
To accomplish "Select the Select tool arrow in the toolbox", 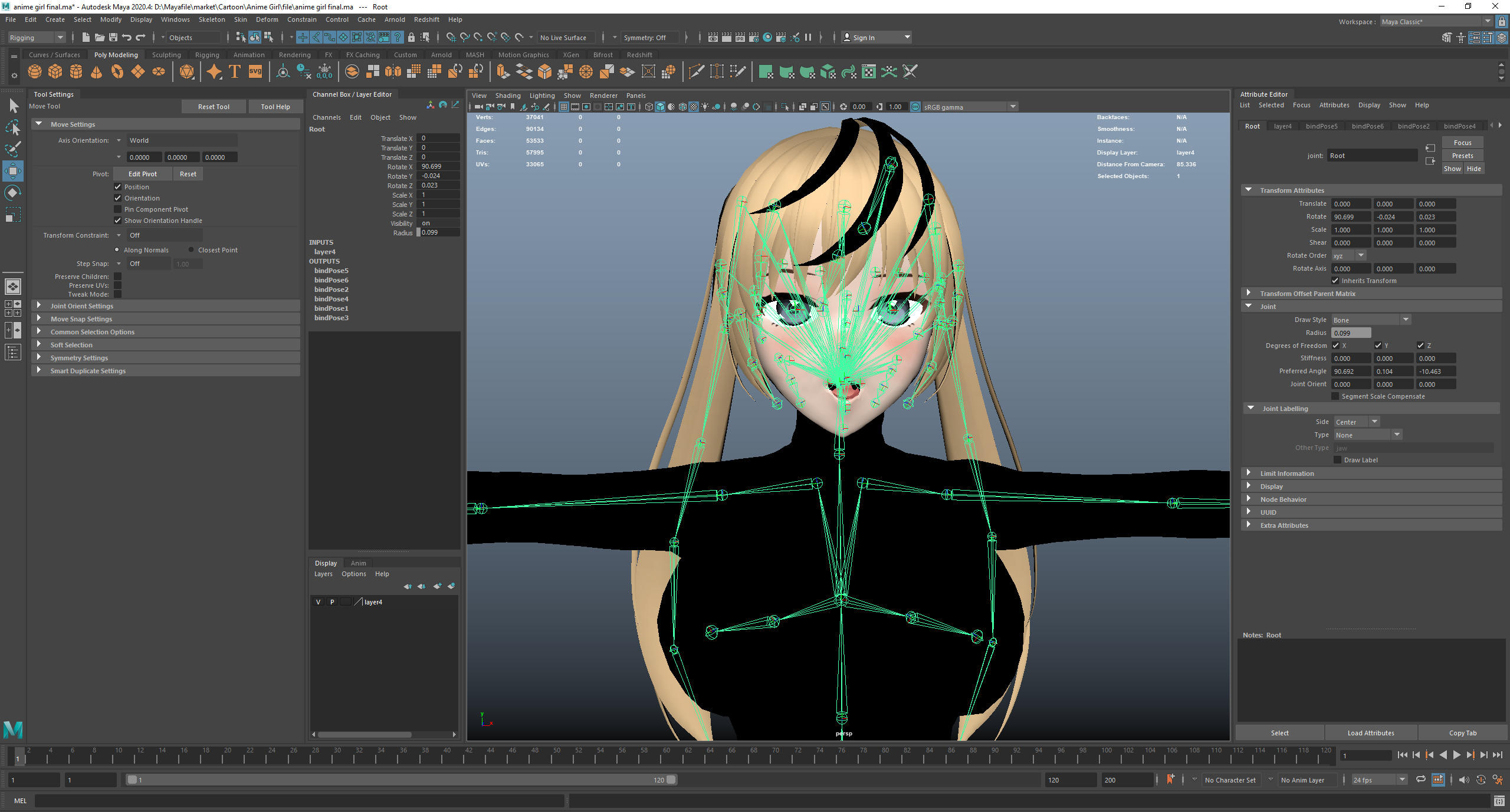I will tap(13, 106).
